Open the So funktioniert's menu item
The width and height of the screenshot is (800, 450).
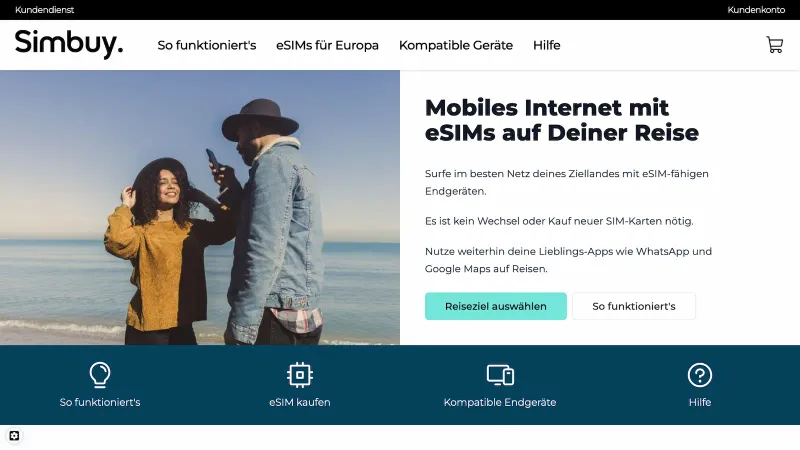click(207, 45)
